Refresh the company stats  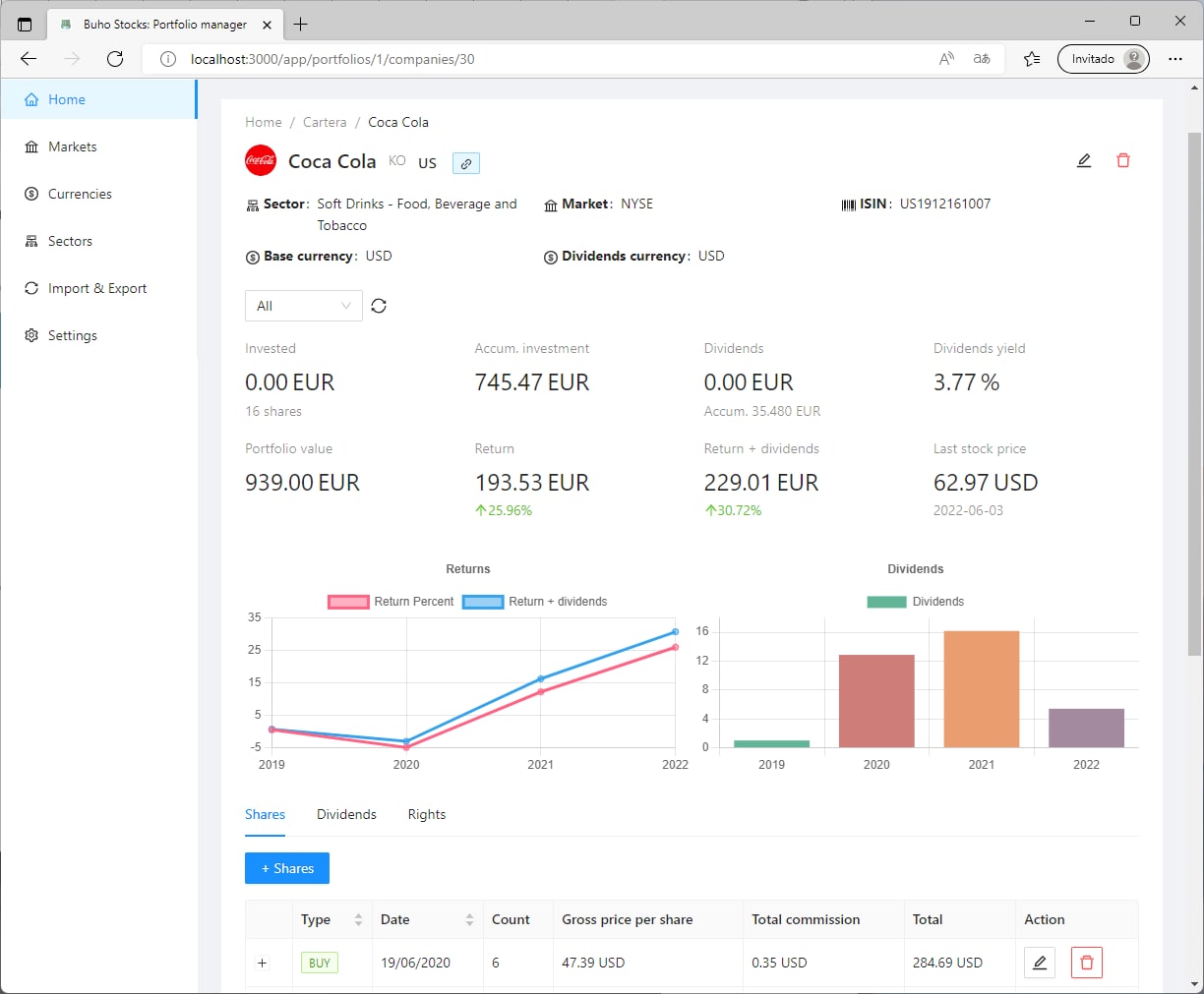[379, 306]
